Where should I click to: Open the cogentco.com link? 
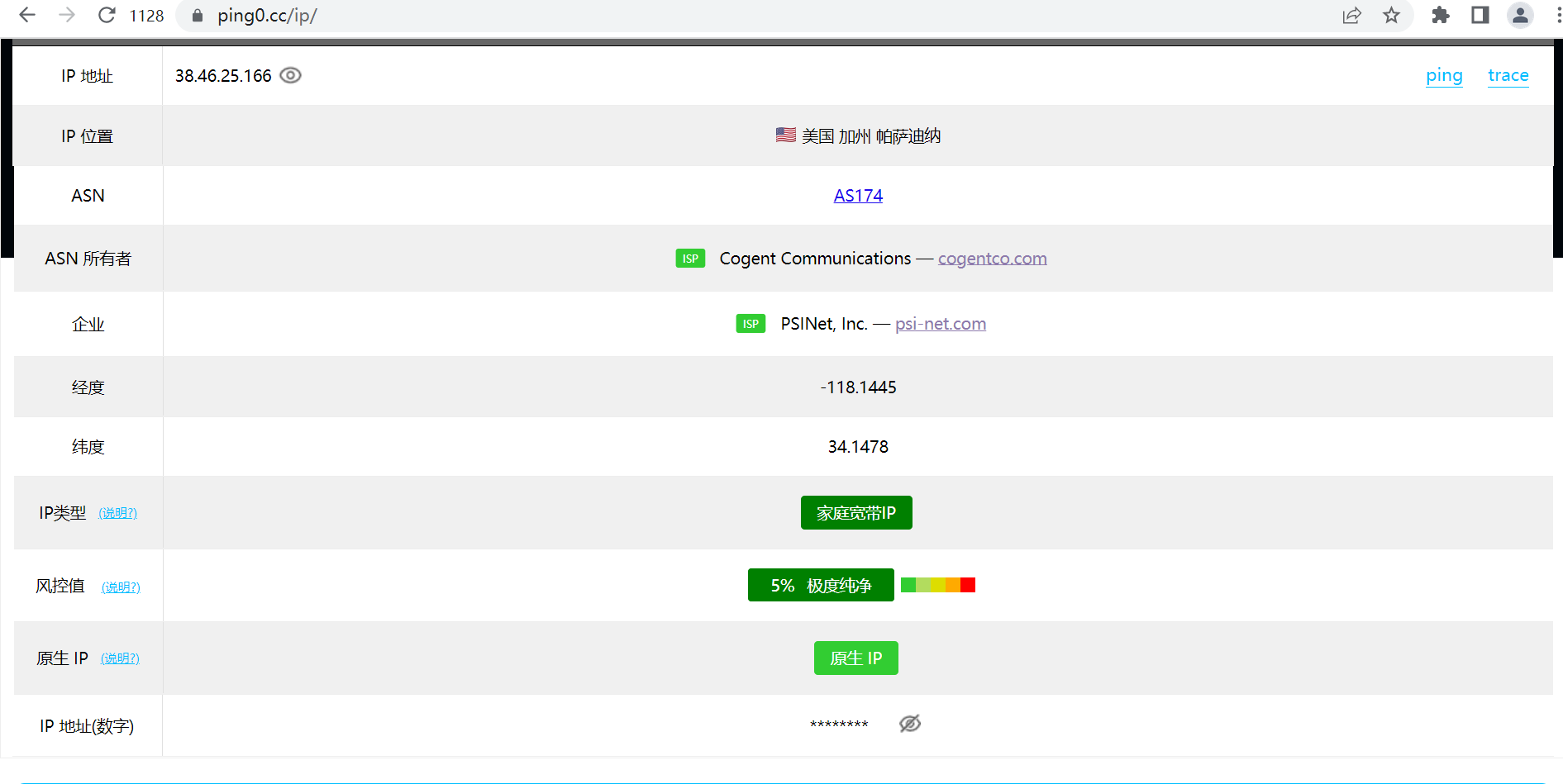pos(992,259)
